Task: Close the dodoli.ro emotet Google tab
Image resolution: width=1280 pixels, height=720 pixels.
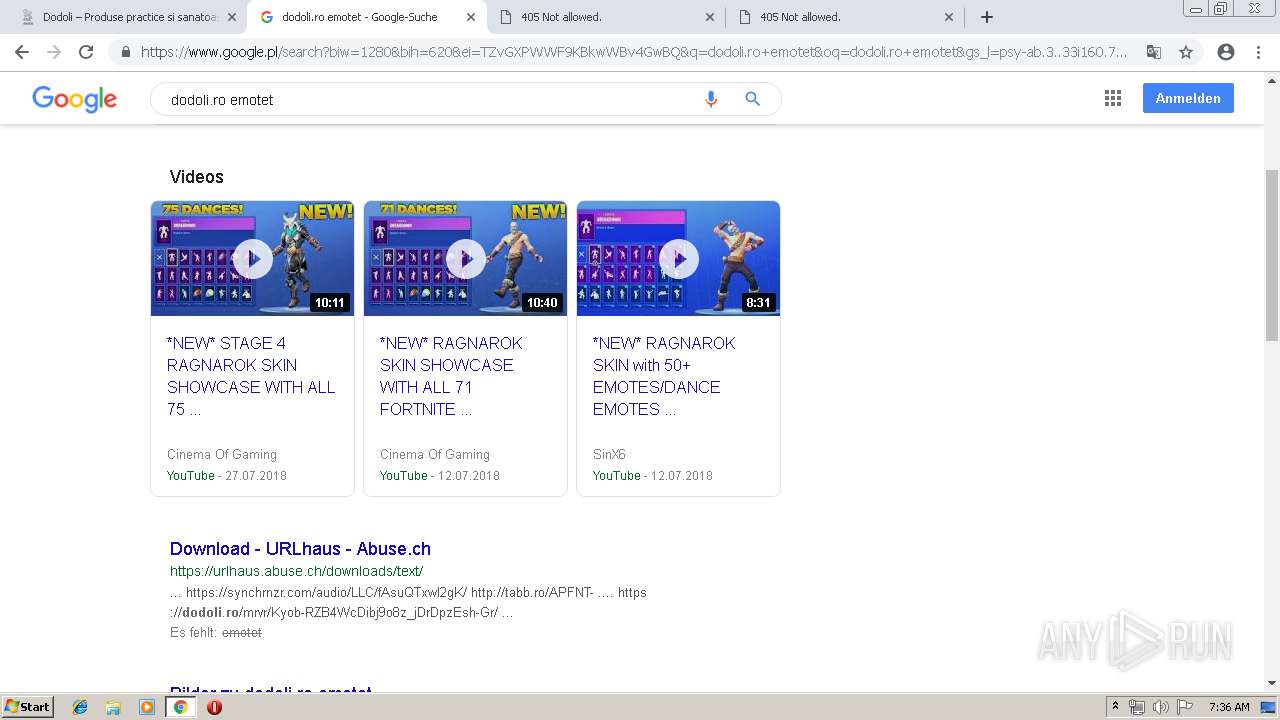Action: (471, 17)
